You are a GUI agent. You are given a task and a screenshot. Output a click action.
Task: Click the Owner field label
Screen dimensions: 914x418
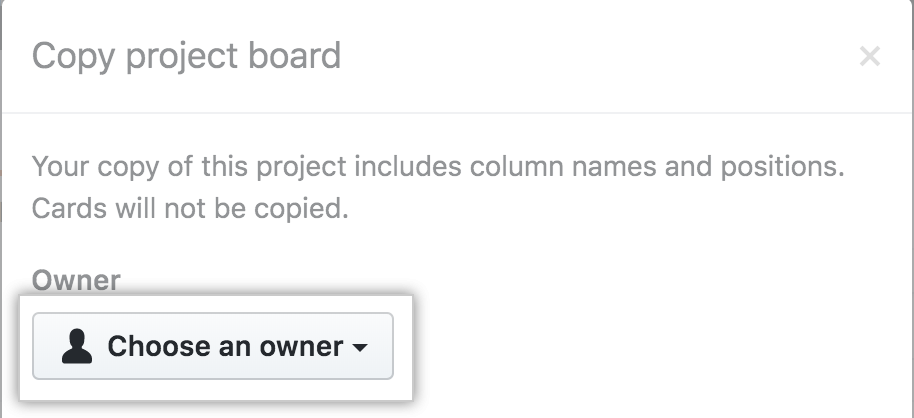pyautogui.click(x=76, y=281)
